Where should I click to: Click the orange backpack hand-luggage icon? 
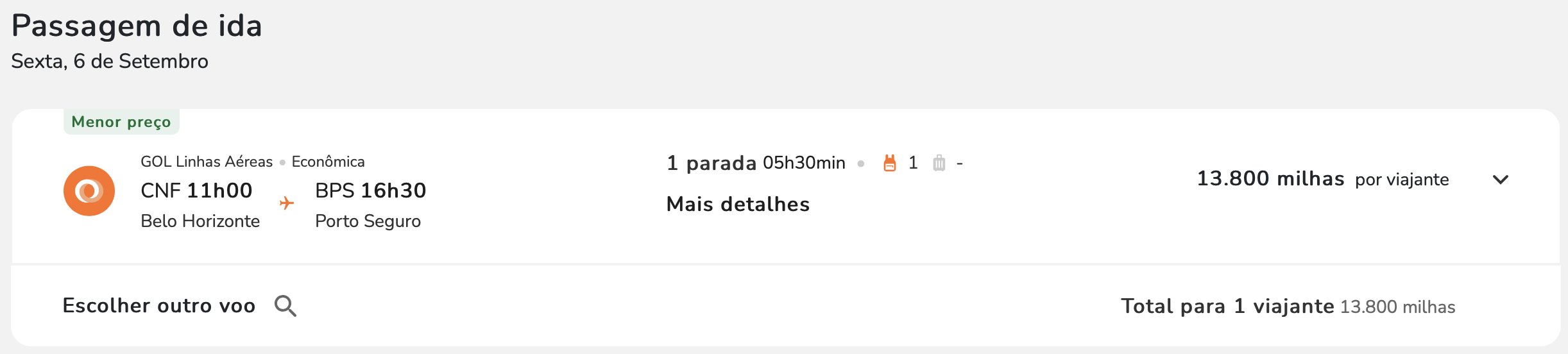point(889,163)
